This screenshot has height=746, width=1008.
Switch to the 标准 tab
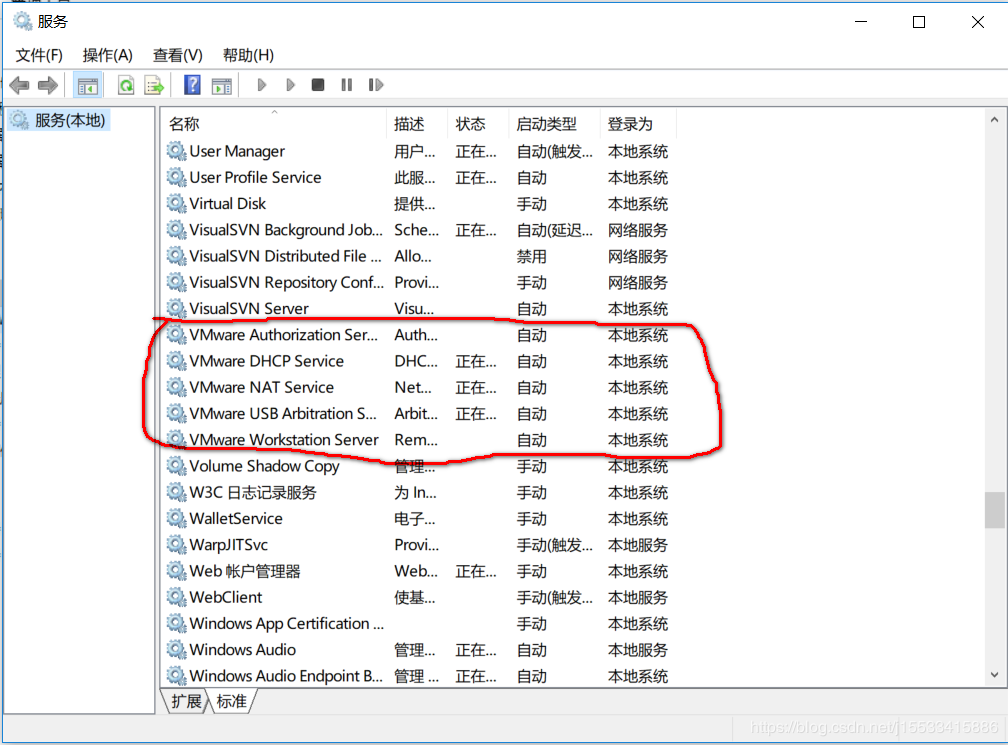coord(233,702)
